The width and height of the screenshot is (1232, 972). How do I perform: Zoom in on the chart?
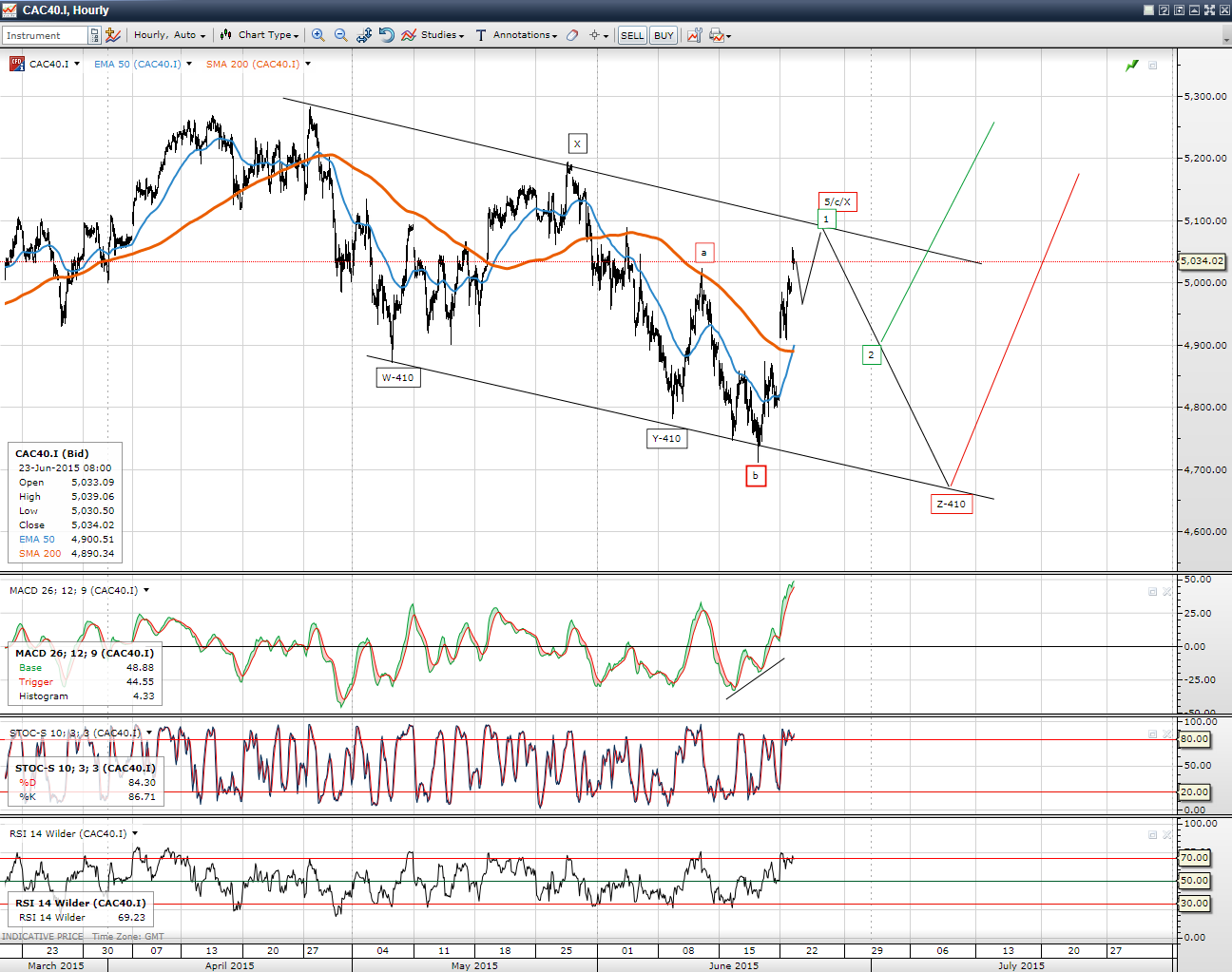click(318, 35)
